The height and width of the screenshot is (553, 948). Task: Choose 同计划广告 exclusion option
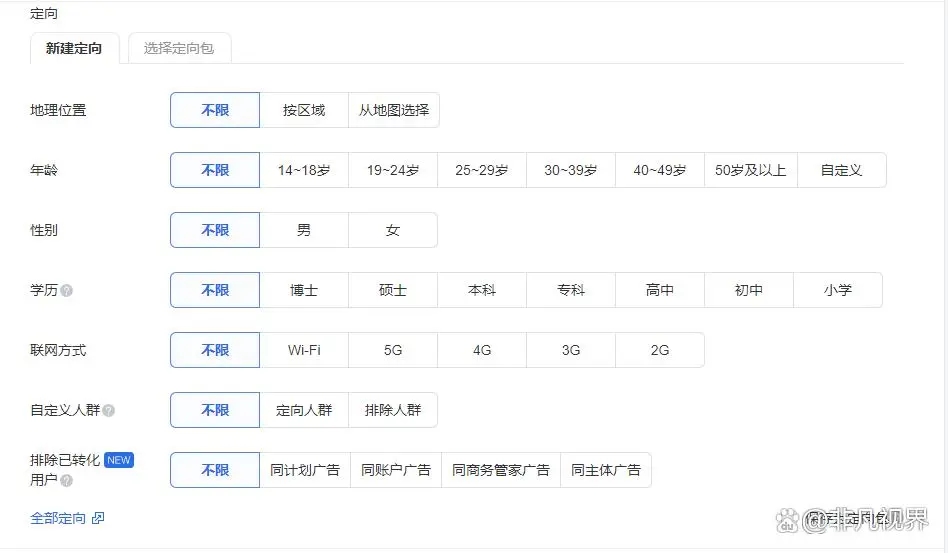pos(305,470)
